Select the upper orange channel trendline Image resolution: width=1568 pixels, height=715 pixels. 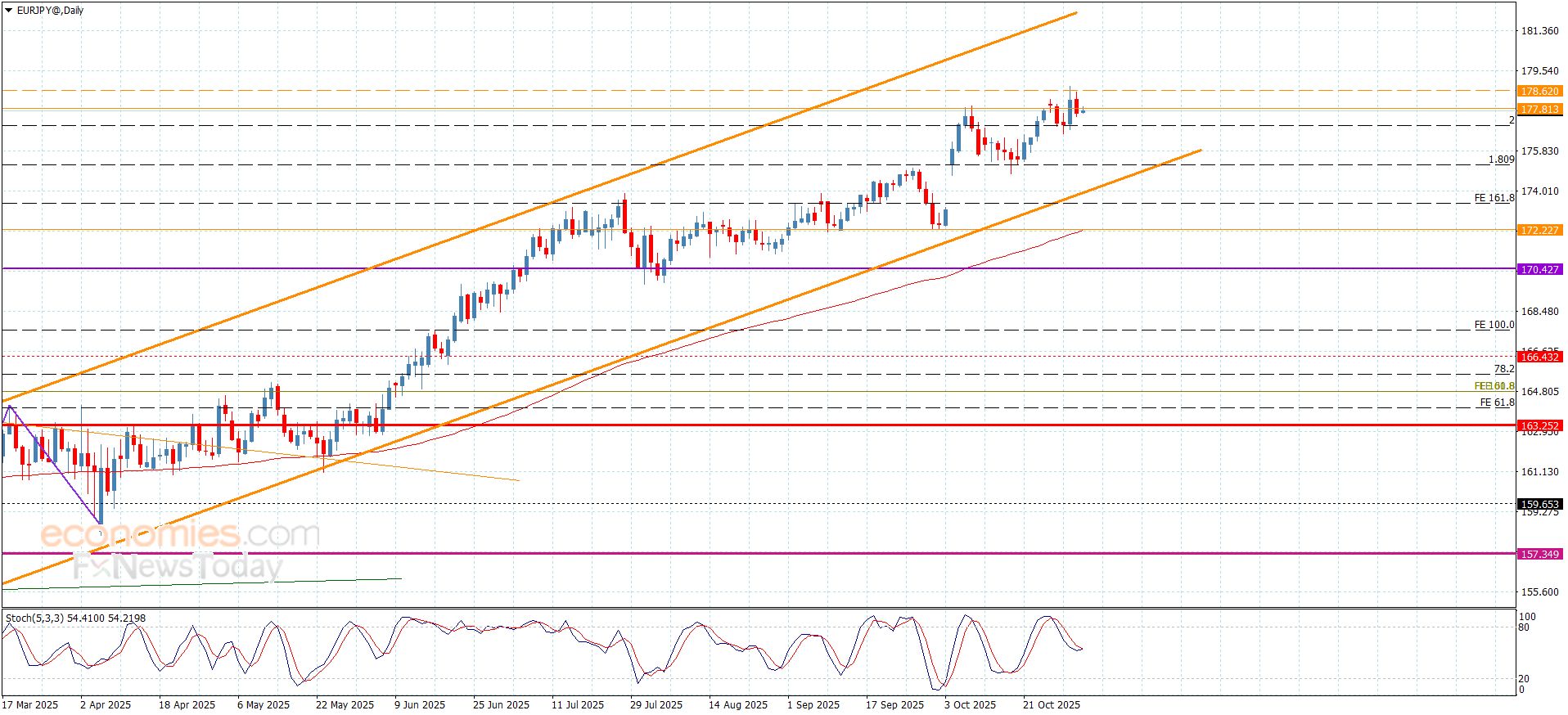[x=540, y=208]
